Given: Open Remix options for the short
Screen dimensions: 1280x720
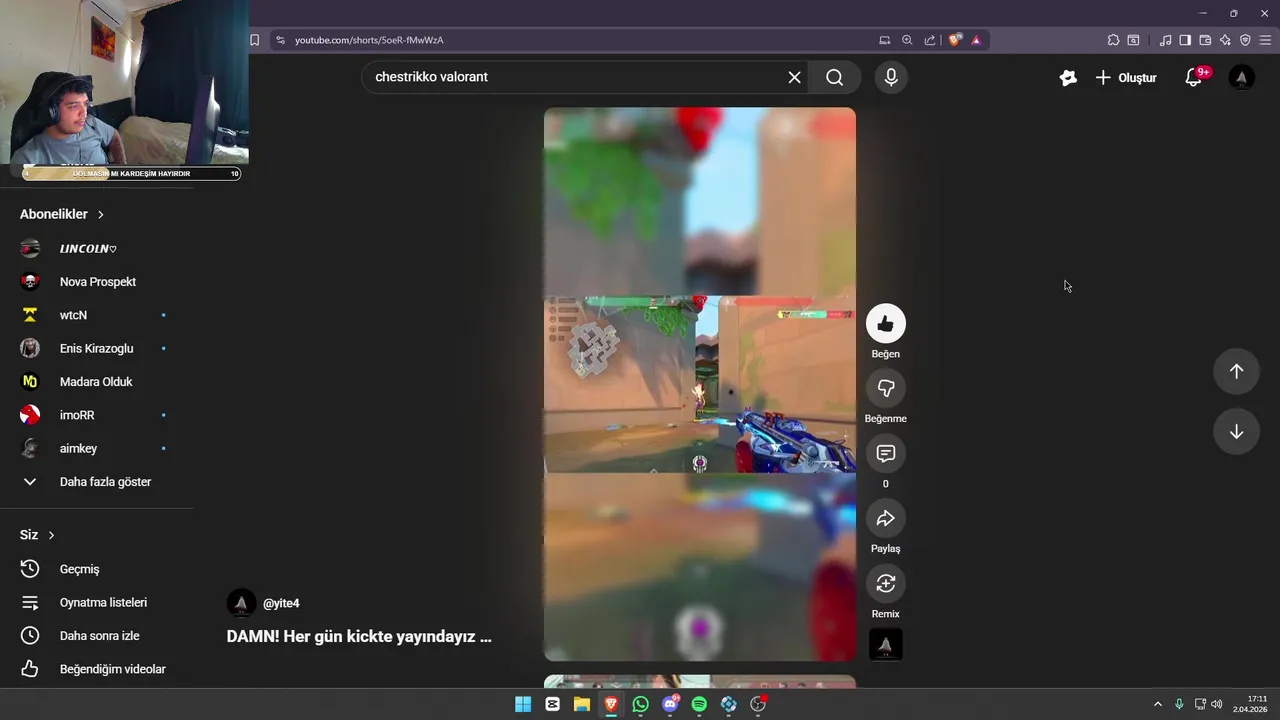Looking at the screenshot, I should coord(885,583).
